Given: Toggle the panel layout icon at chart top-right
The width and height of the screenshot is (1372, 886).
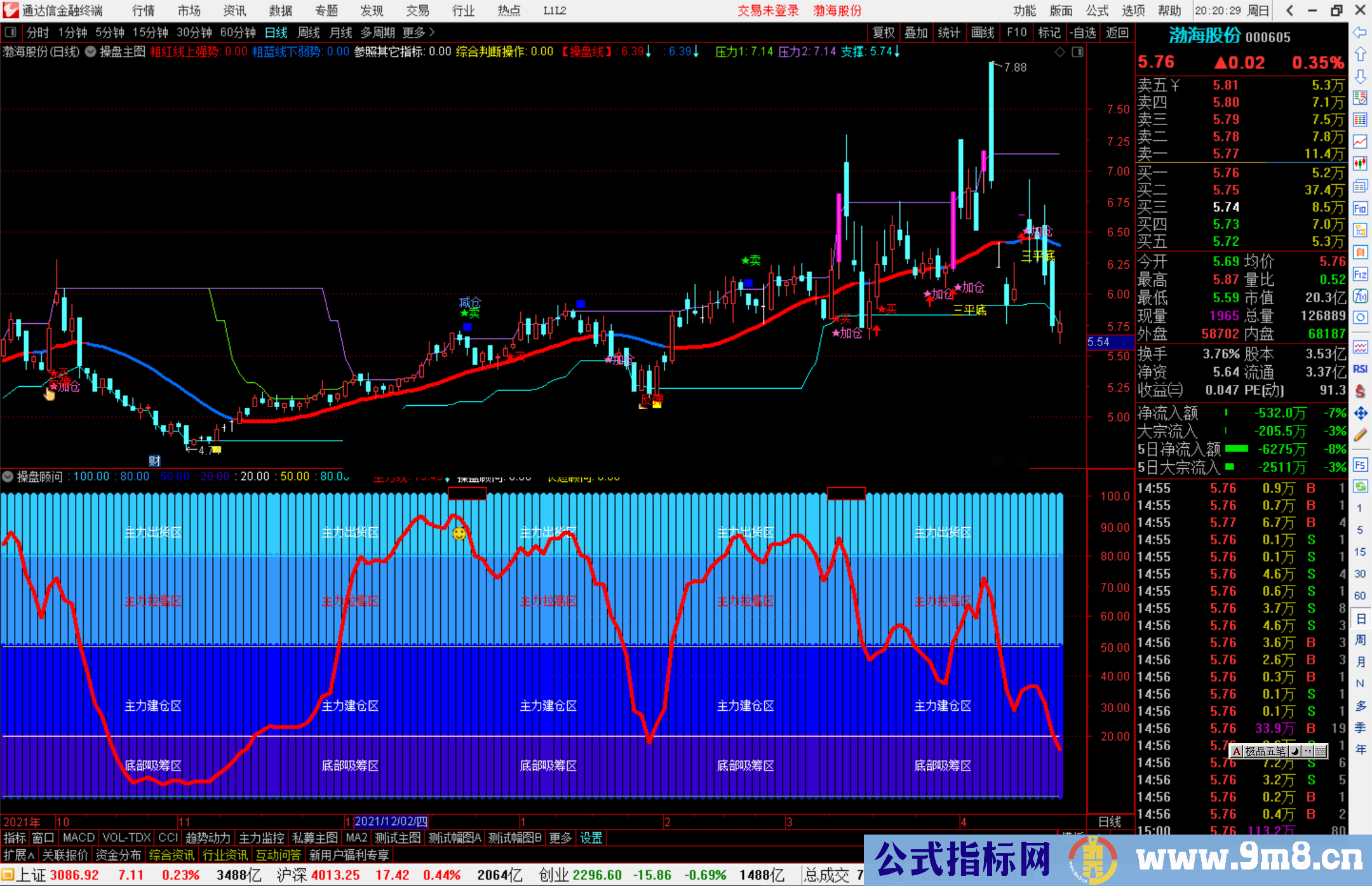Looking at the screenshot, I should (x=1077, y=52).
